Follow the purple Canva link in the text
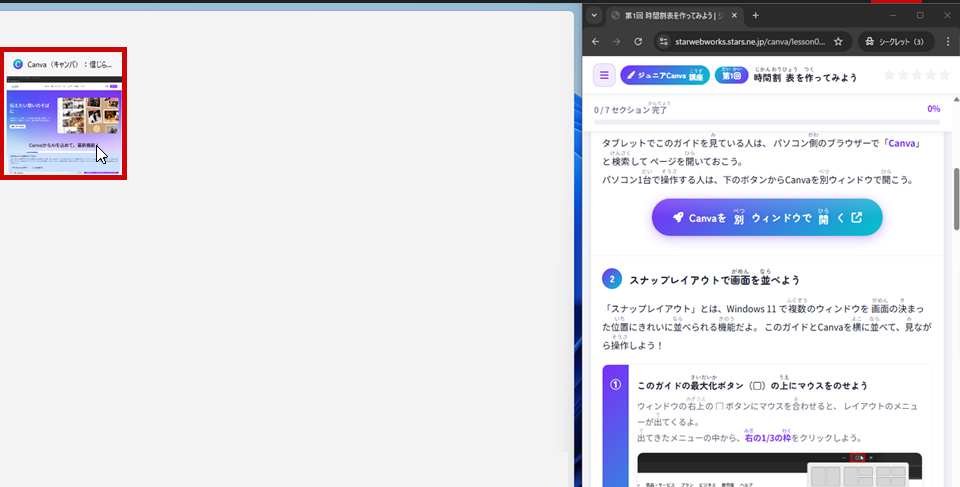This screenshot has height=487, width=960. [x=902, y=143]
